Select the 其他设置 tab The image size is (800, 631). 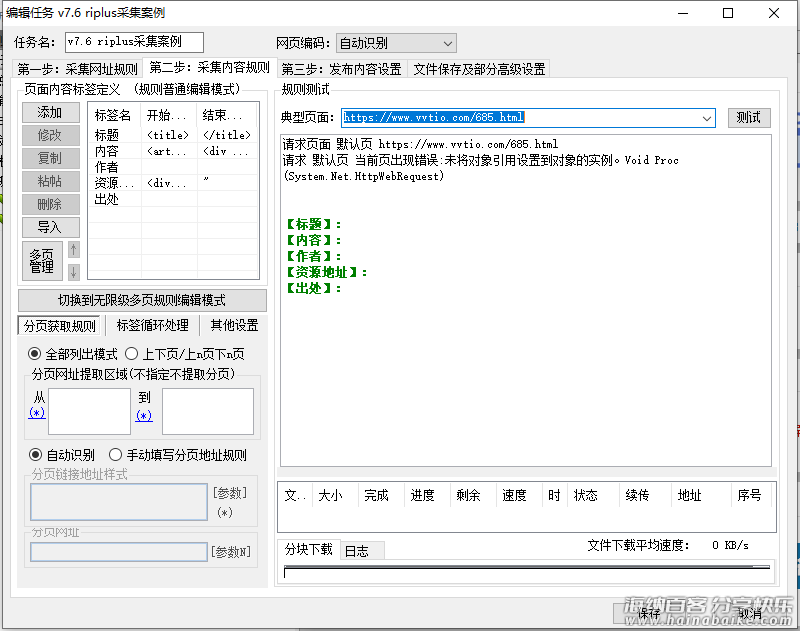point(234,325)
